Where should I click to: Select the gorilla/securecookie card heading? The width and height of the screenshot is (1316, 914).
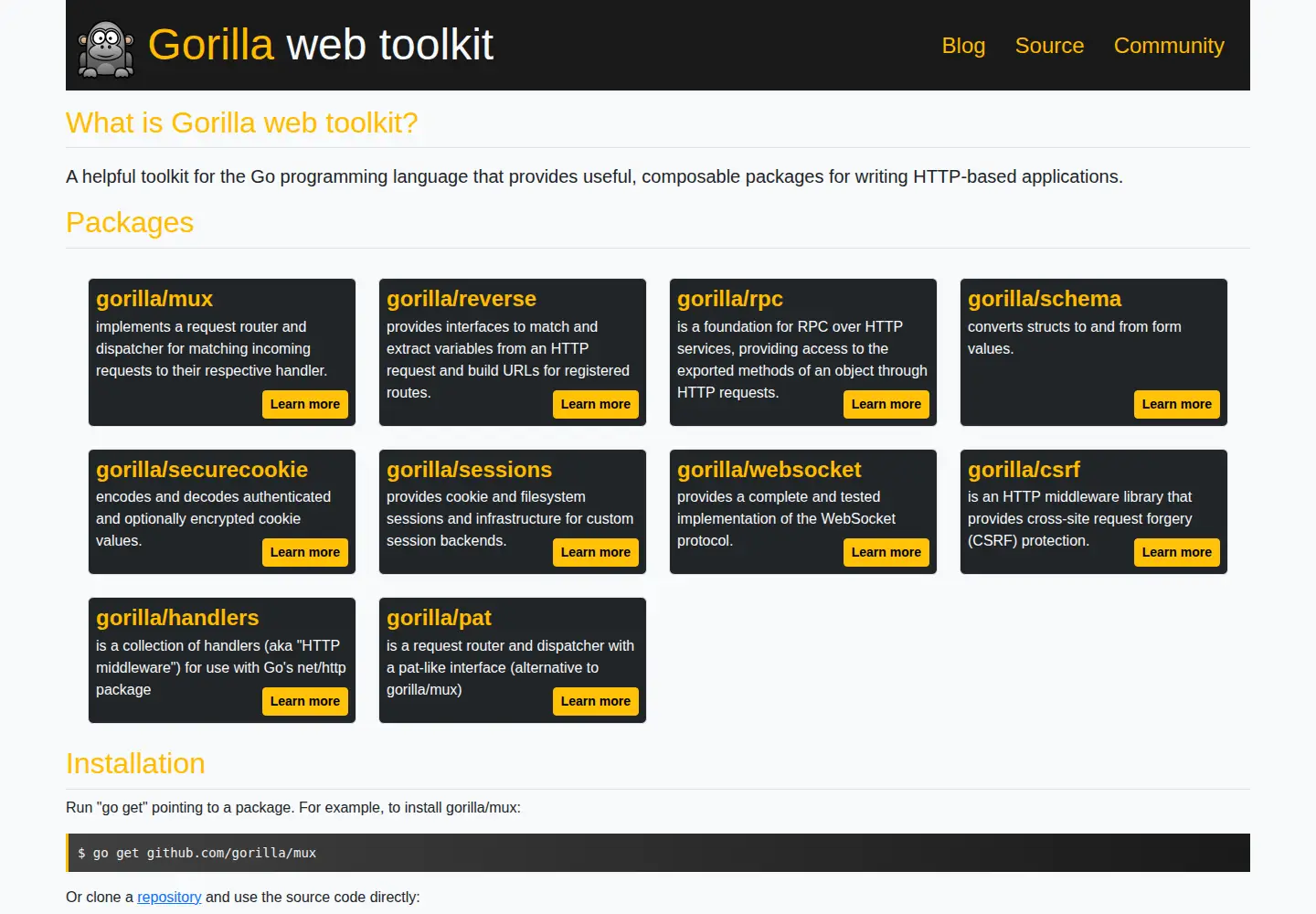pyautogui.click(x=202, y=470)
